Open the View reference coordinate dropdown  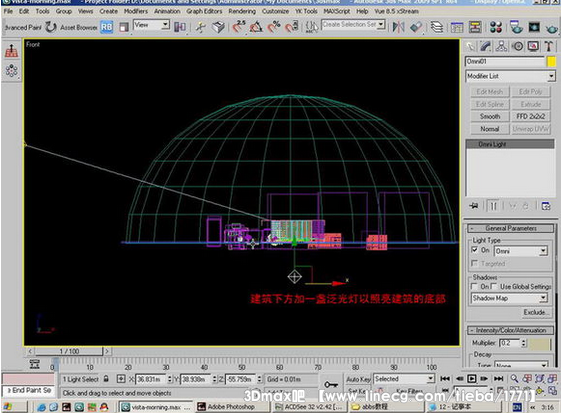[151, 25]
